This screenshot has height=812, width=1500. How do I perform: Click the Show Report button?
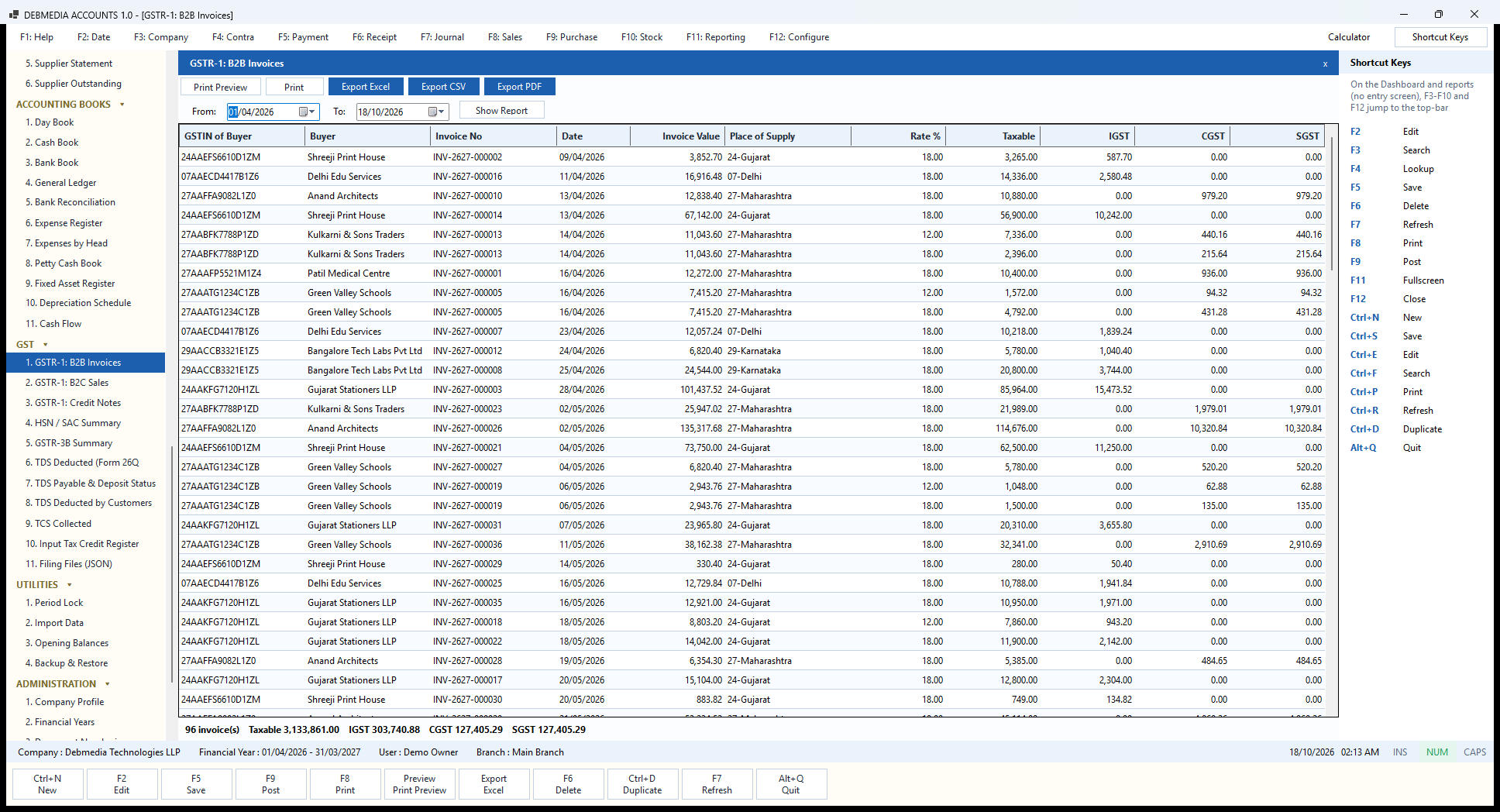[501, 111]
